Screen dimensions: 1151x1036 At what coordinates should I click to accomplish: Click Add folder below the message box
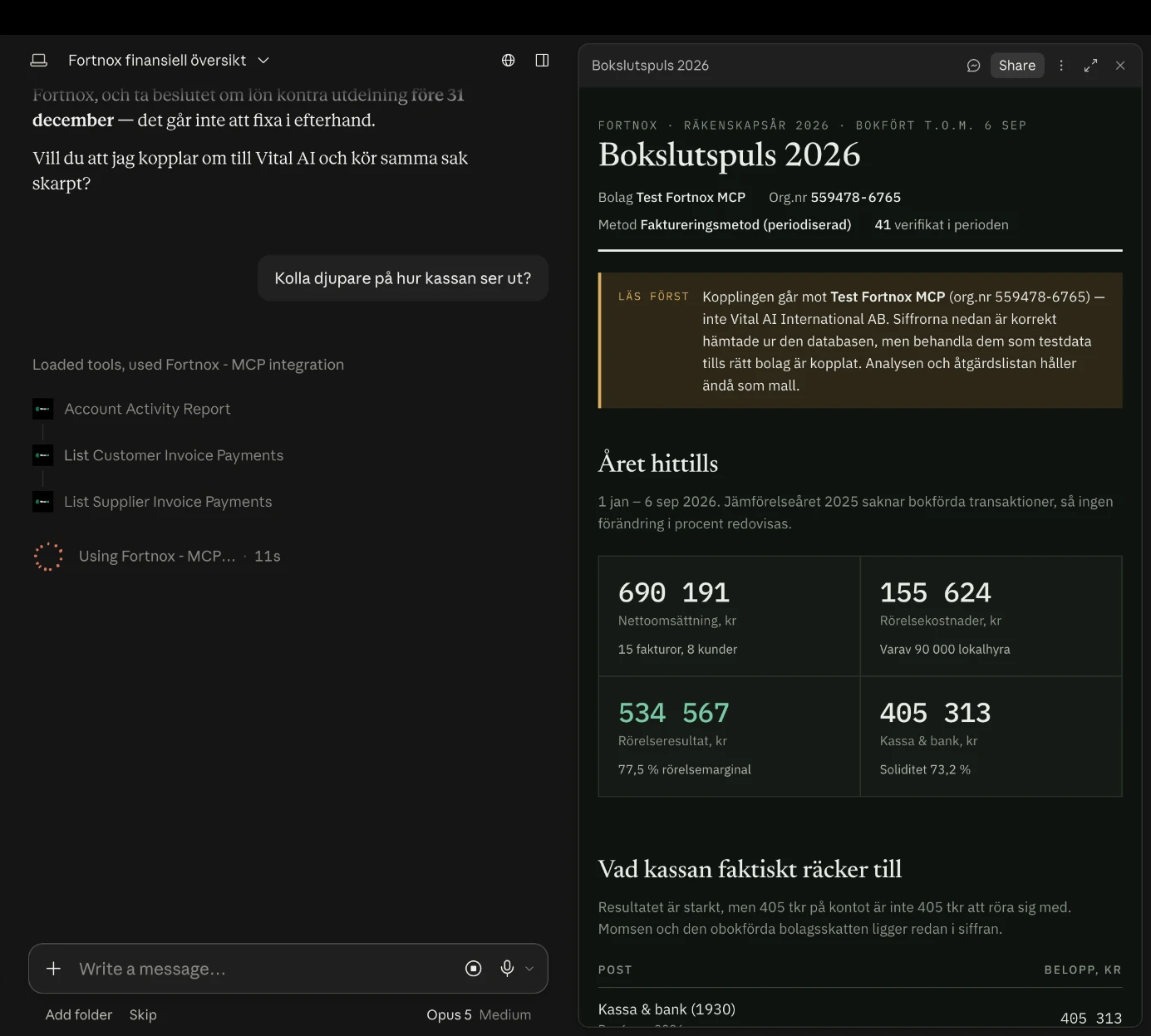click(79, 1014)
